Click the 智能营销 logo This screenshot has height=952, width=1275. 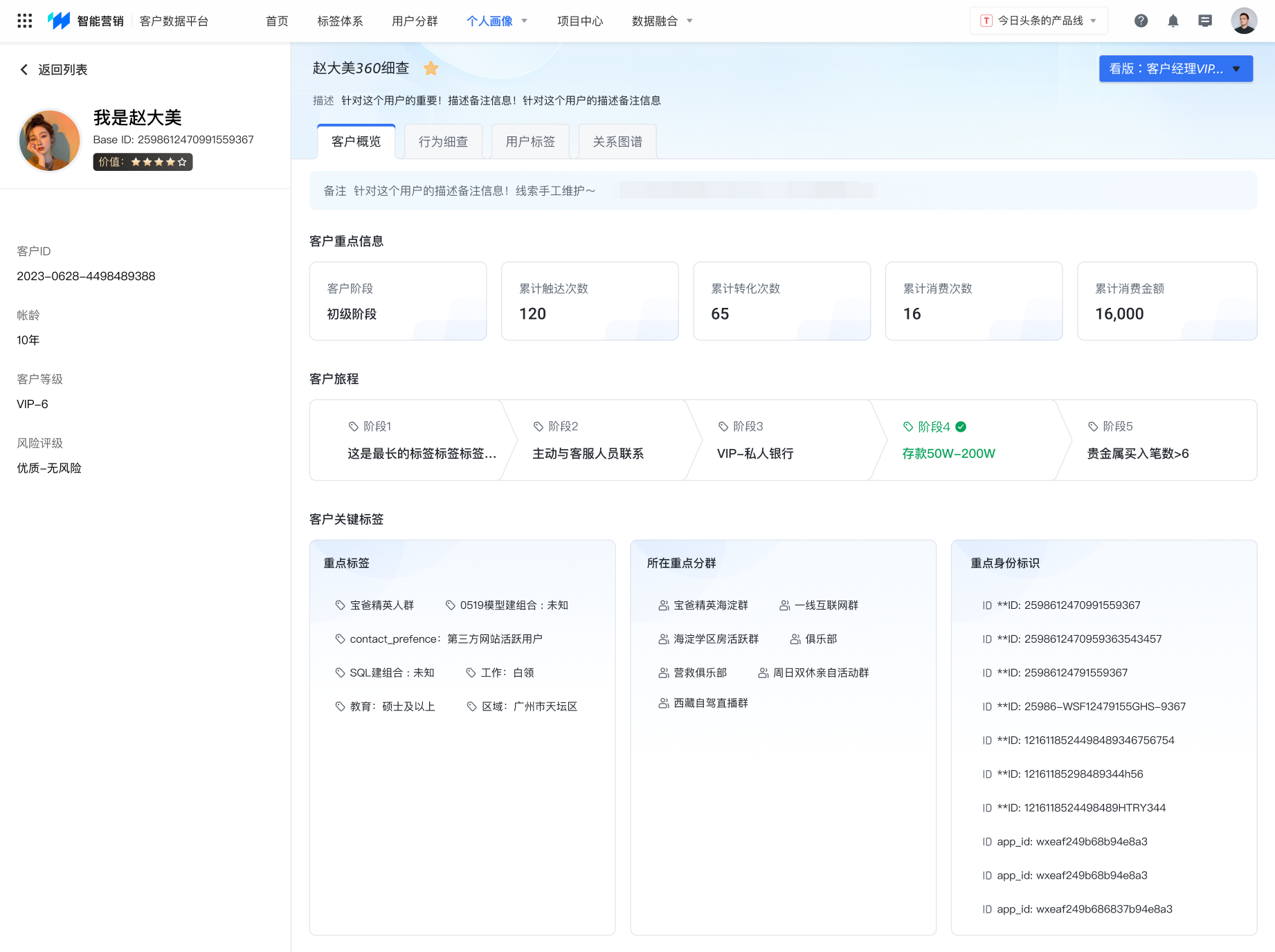tap(85, 21)
